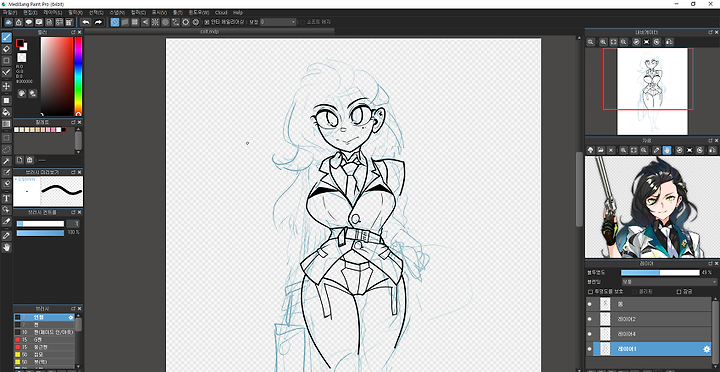720x372 pixels.
Task: Undock the Color panel
Action: (73, 32)
